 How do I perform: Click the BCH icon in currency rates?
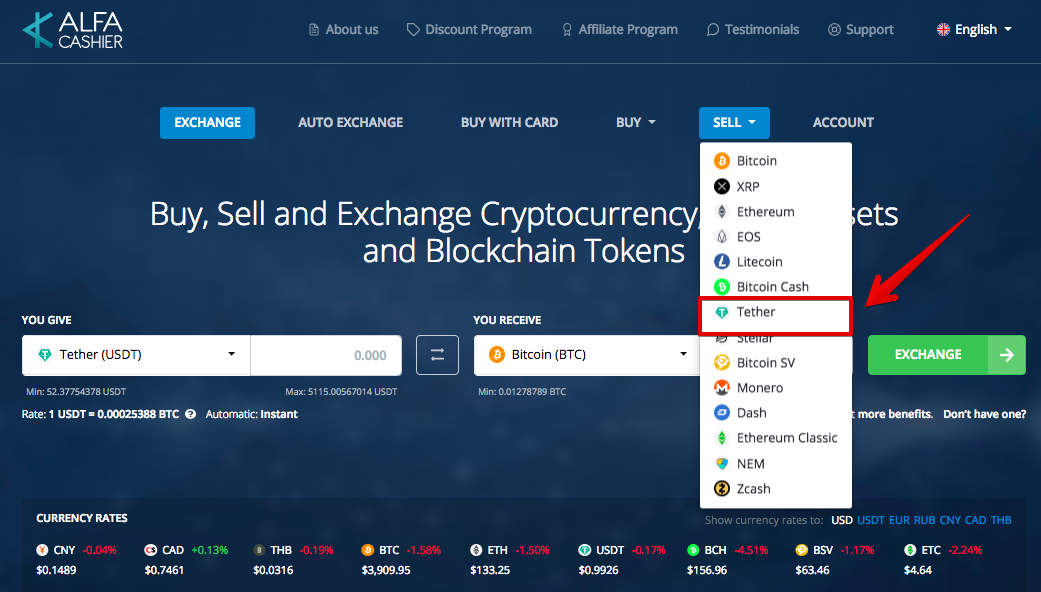(x=693, y=550)
